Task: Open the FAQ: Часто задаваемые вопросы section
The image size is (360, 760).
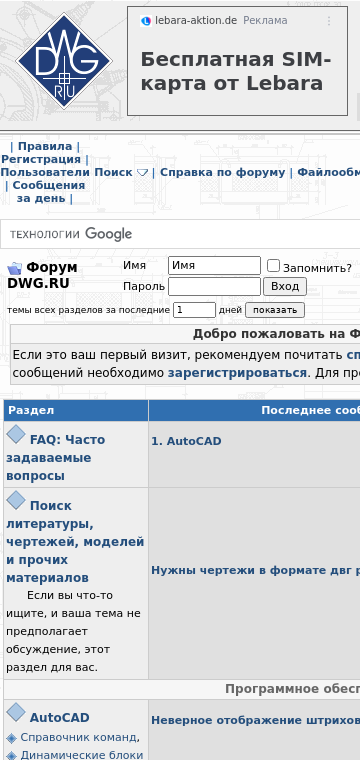Action: pos(56,458)
